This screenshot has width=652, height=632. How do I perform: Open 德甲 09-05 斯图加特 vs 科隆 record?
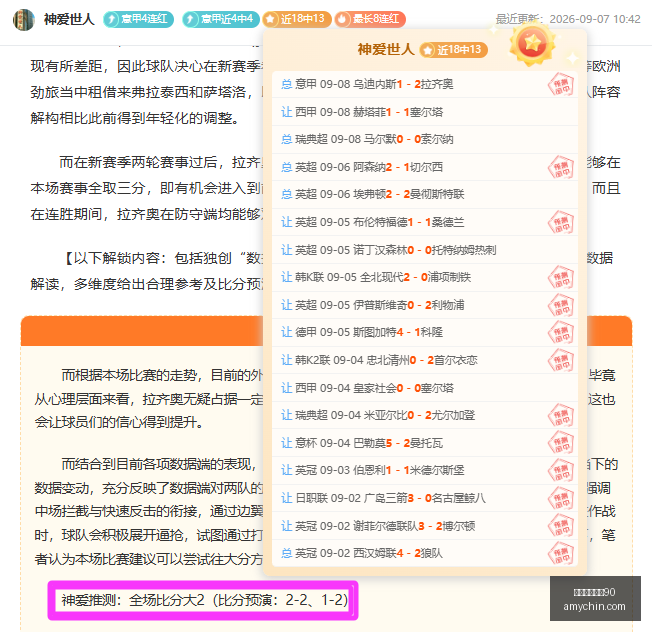[x=425, y=333]
